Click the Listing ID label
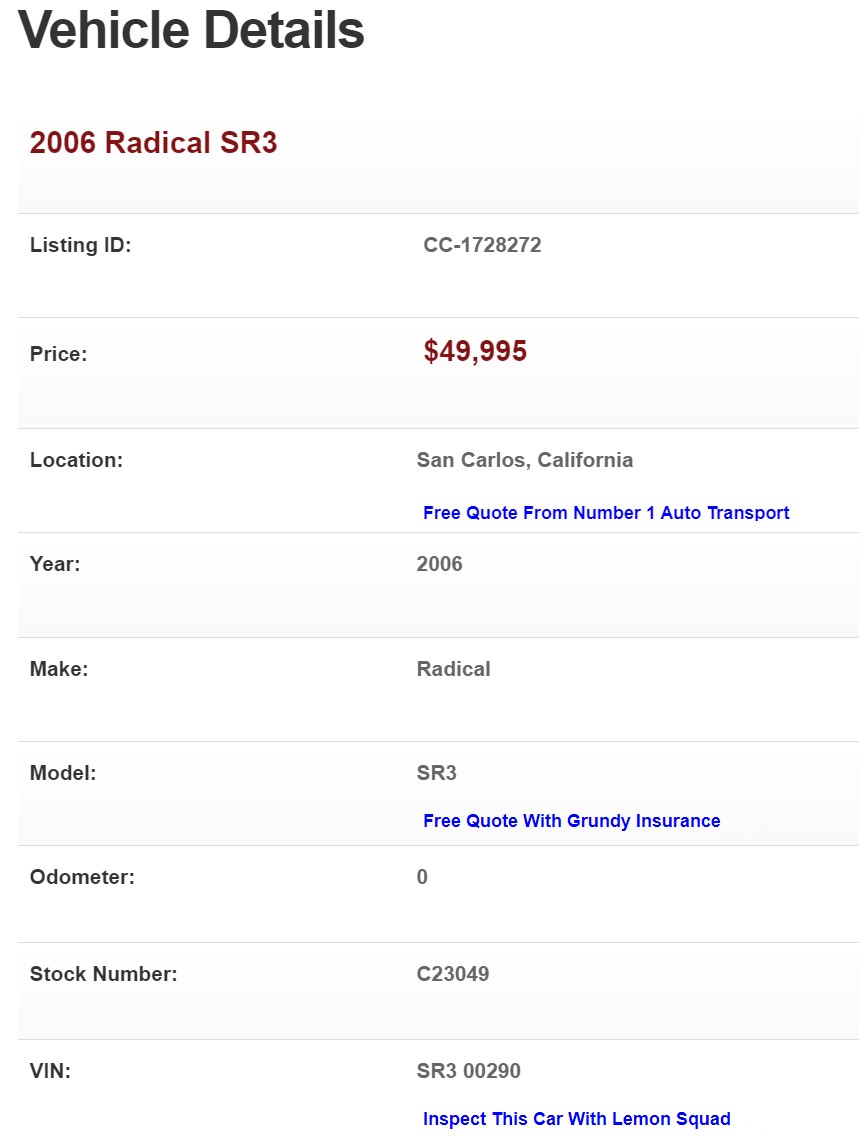 pyautogui.click(x=80, y=245)
